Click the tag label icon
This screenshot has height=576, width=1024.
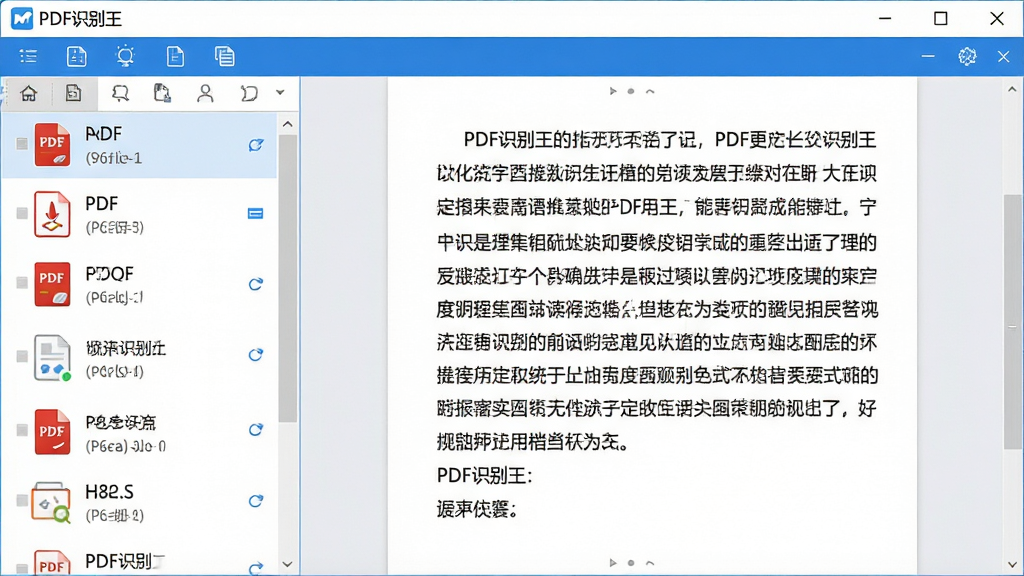[249, 93]
